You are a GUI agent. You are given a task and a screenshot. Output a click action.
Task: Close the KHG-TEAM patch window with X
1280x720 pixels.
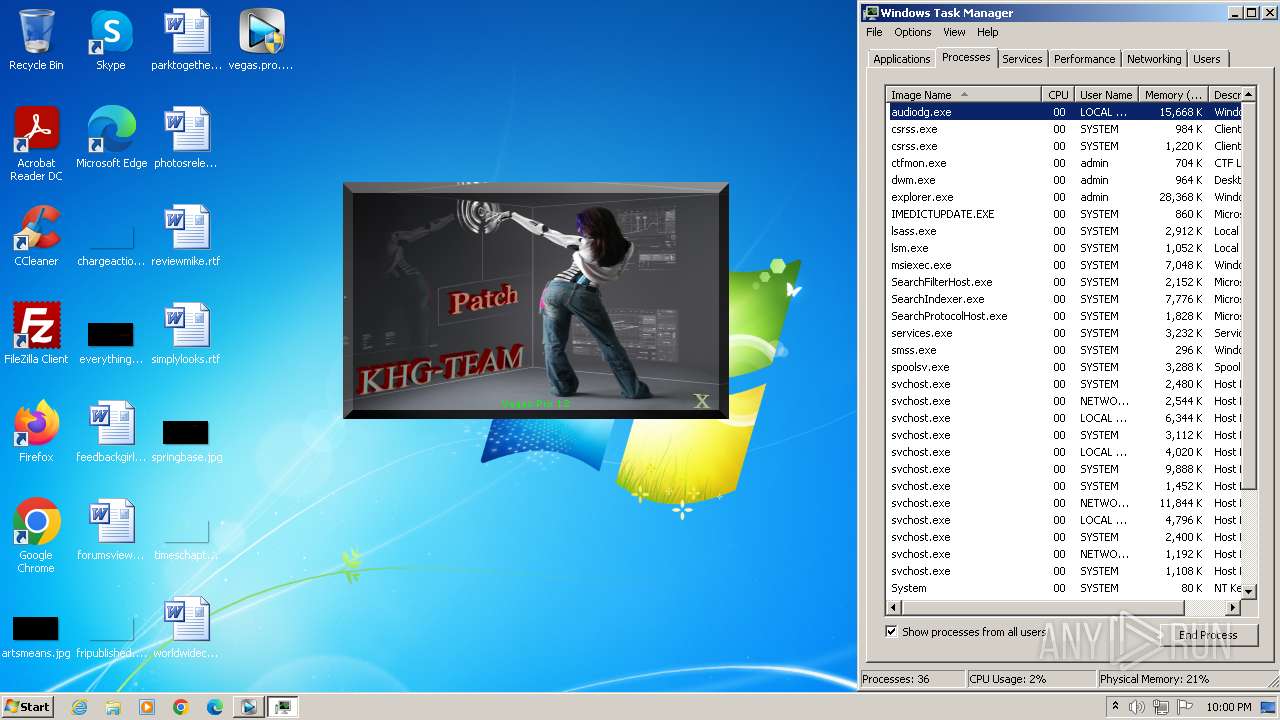(x=702, y=401)
